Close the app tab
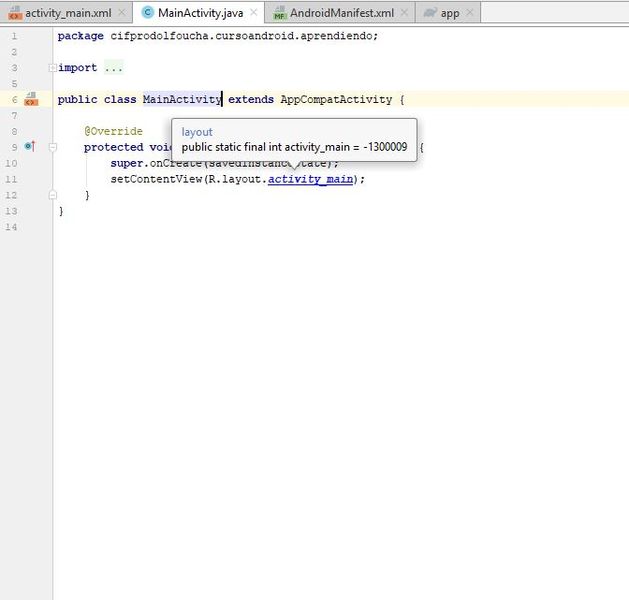This screenshot has width=629, height=600. coord(470,13)
